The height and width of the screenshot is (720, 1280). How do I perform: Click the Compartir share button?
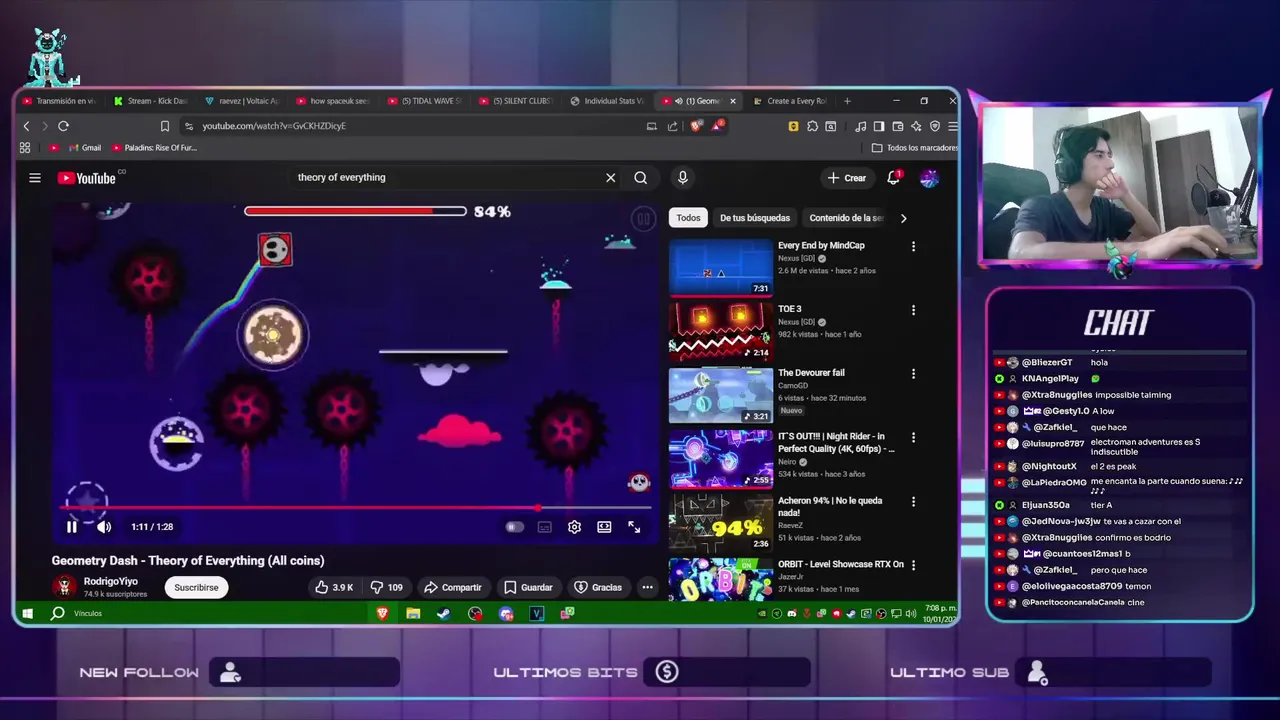tap(453, 588)
